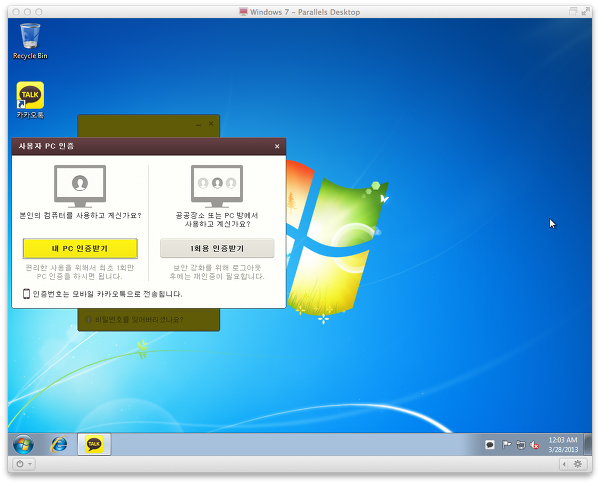The image size is (600, 484).
Task: Select the KakaoTalk desktop shortcut icon
Action: (30, 100)
